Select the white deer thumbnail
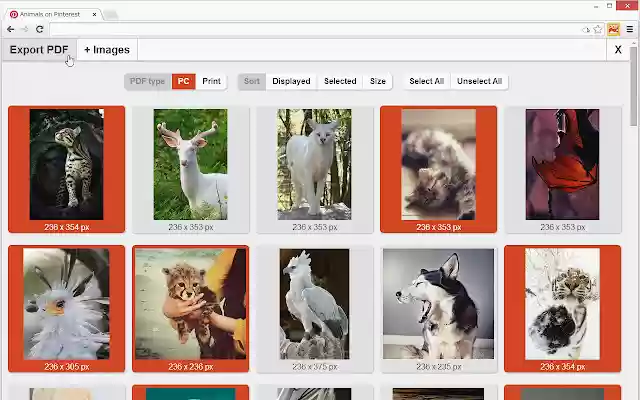The width and height of the screenshot is (640, 400). pyautogui.click(x=191, y=169)
